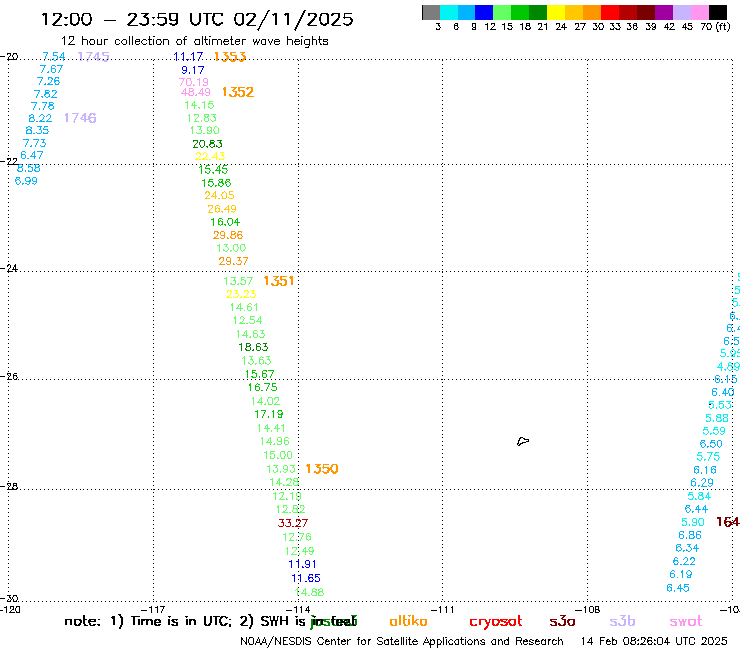Click the bright red legend swatch
Viewport: 740px width, 650px height.
pos(610,12)
